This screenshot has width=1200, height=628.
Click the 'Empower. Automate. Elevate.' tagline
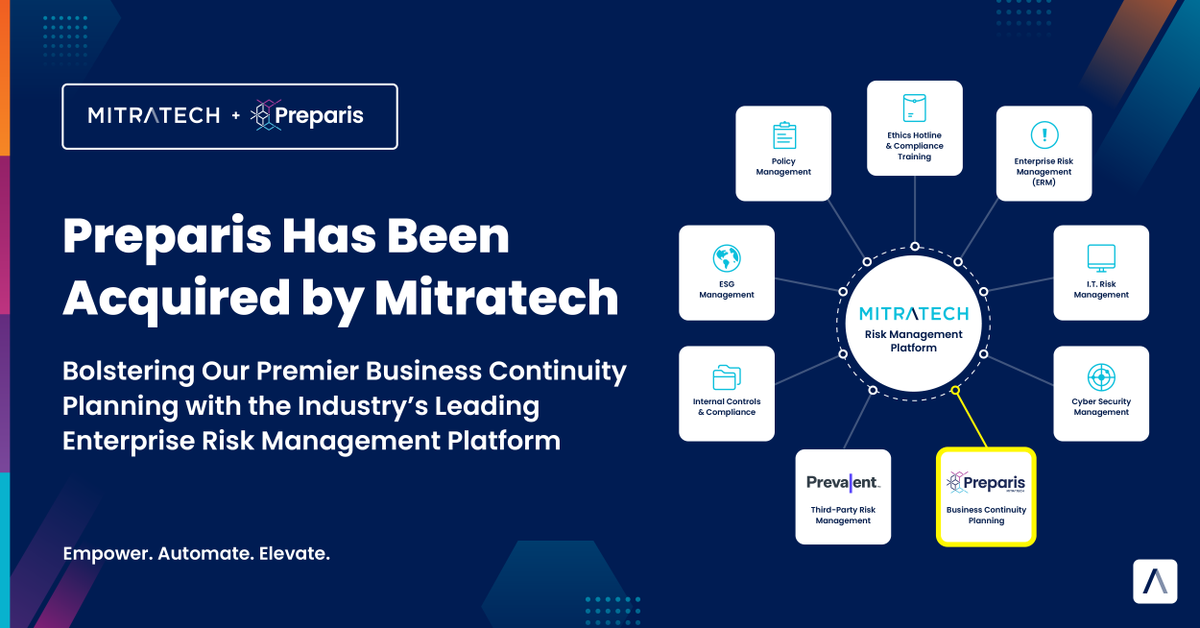[x=196, y=552]
